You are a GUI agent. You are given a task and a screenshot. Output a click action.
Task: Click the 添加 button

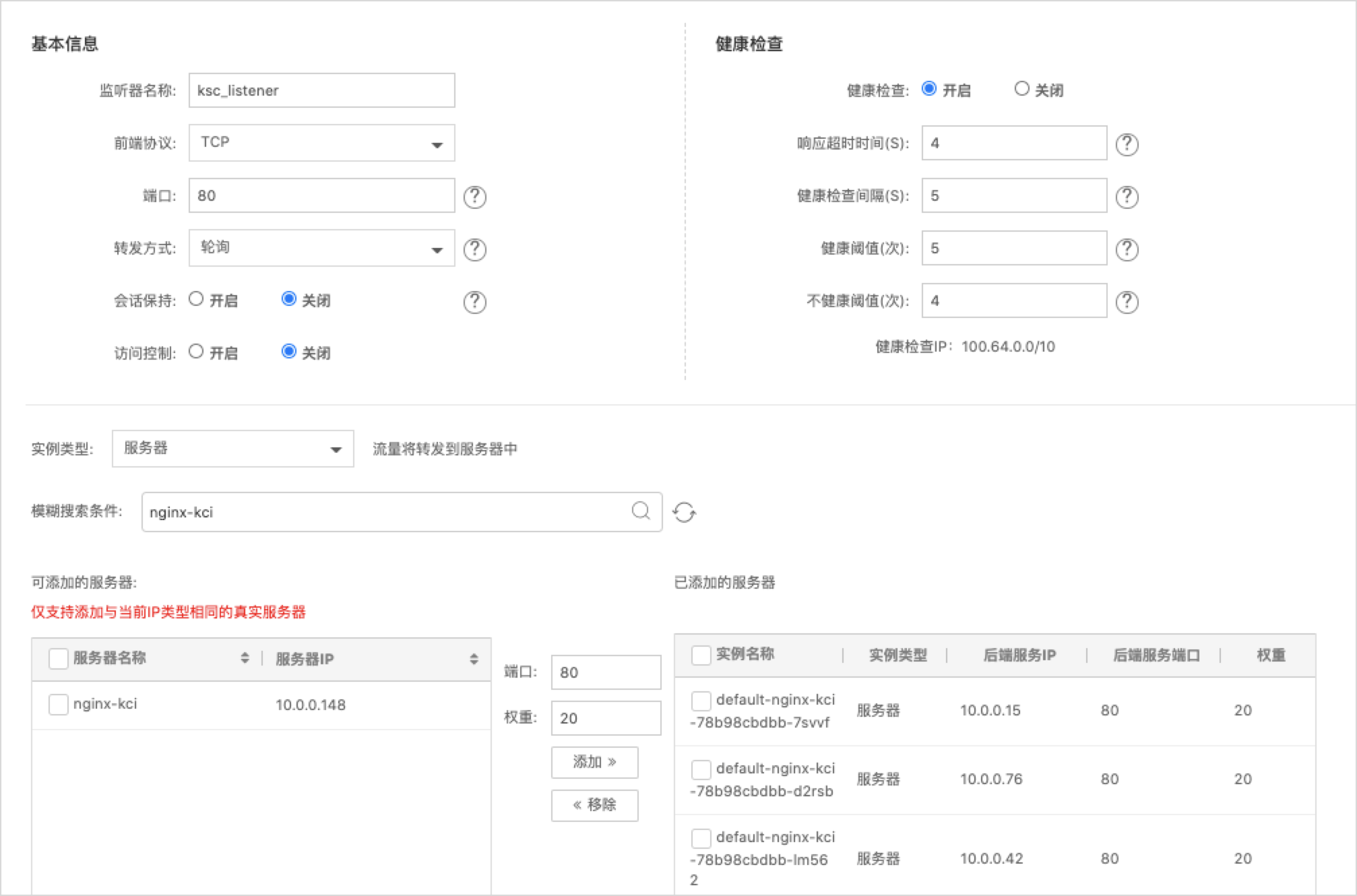[594, 762]
